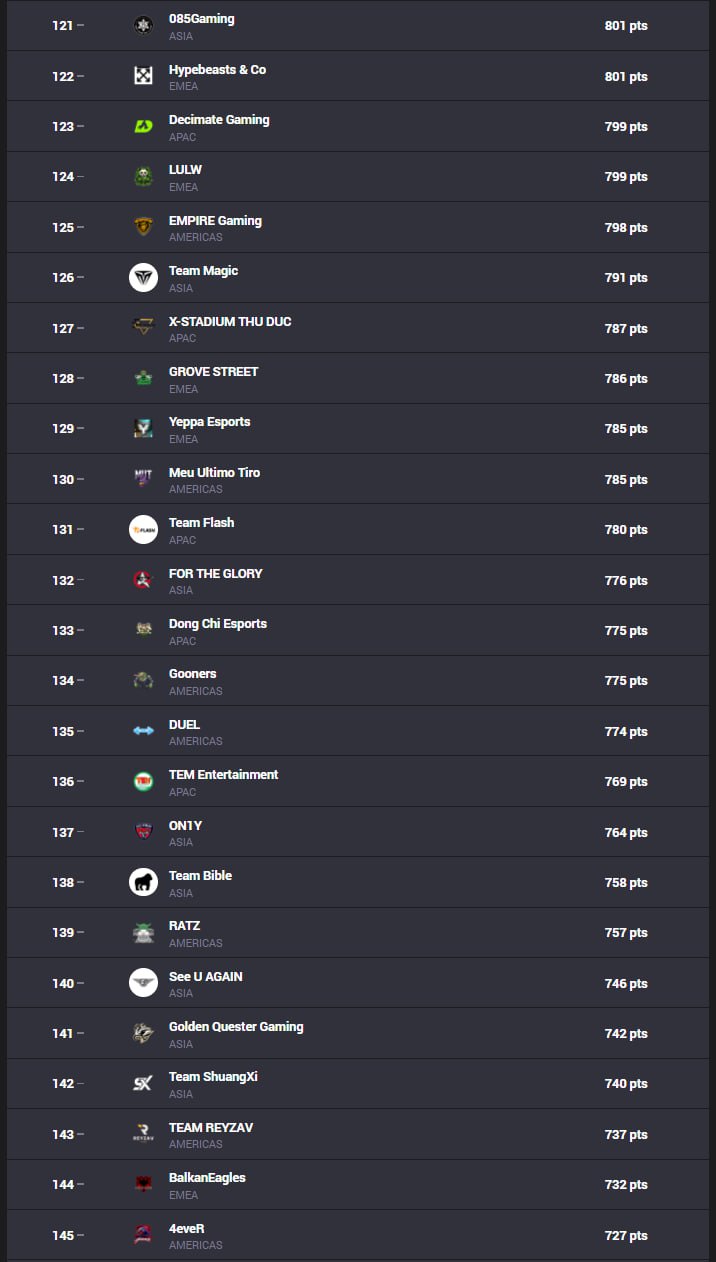Select the Team Magic round logo
Screen dimensions: 716x1262
click(143, 277)
